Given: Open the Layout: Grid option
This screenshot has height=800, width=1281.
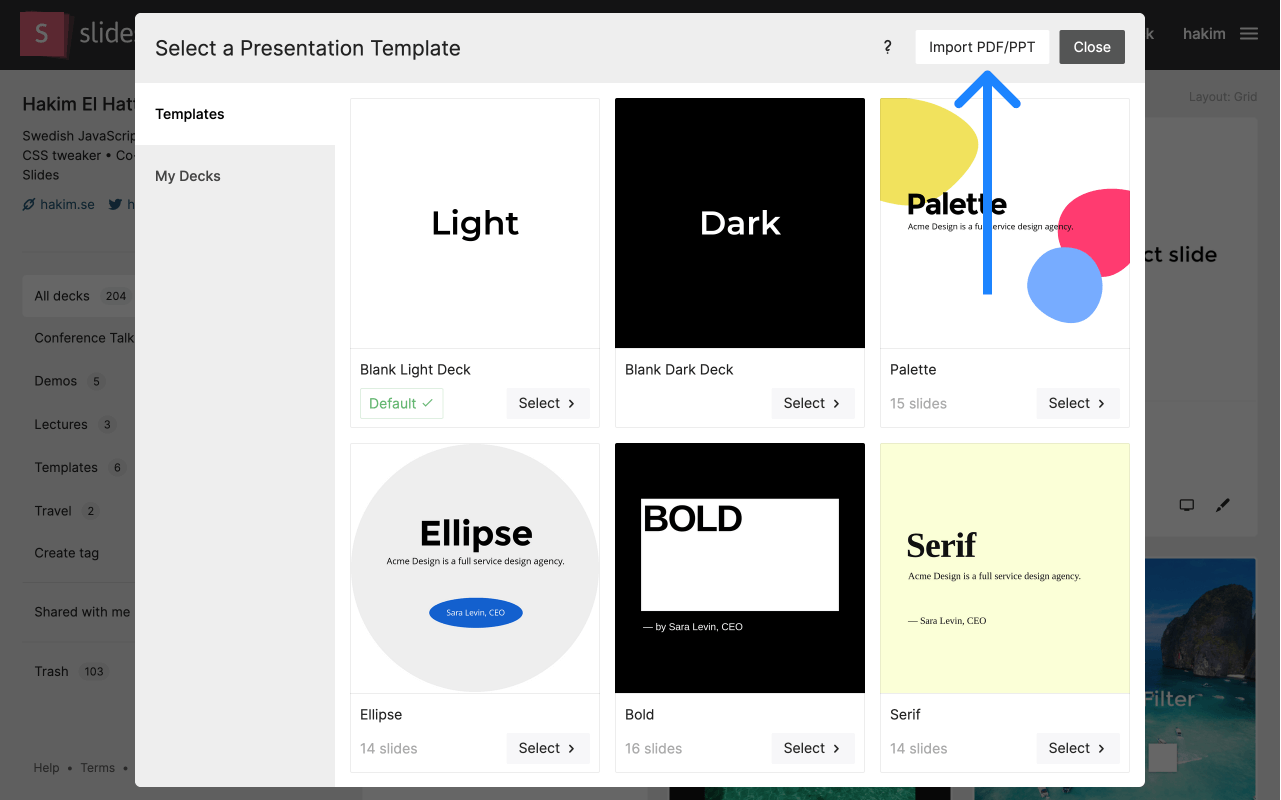Looking at the screenshot, I should click(1221, 96).
